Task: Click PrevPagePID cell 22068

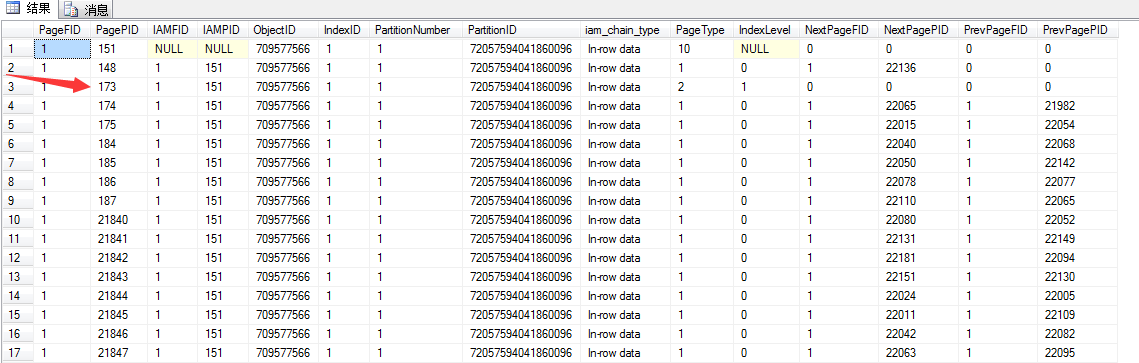Action: (1078, 144)
